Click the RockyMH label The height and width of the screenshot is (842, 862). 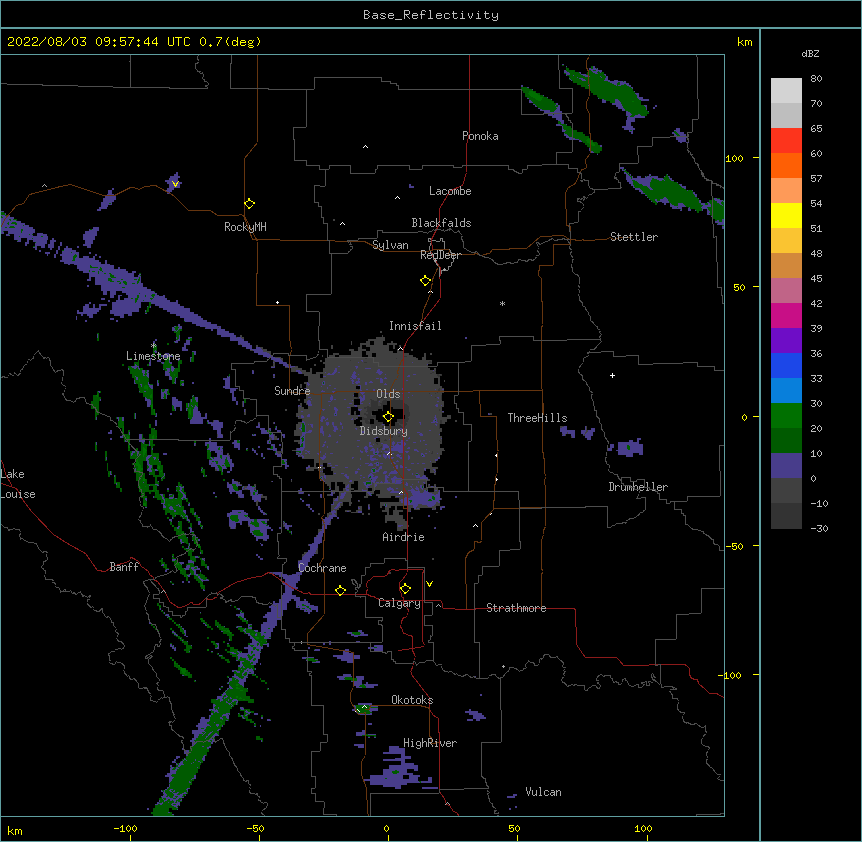tap(245, 227)
